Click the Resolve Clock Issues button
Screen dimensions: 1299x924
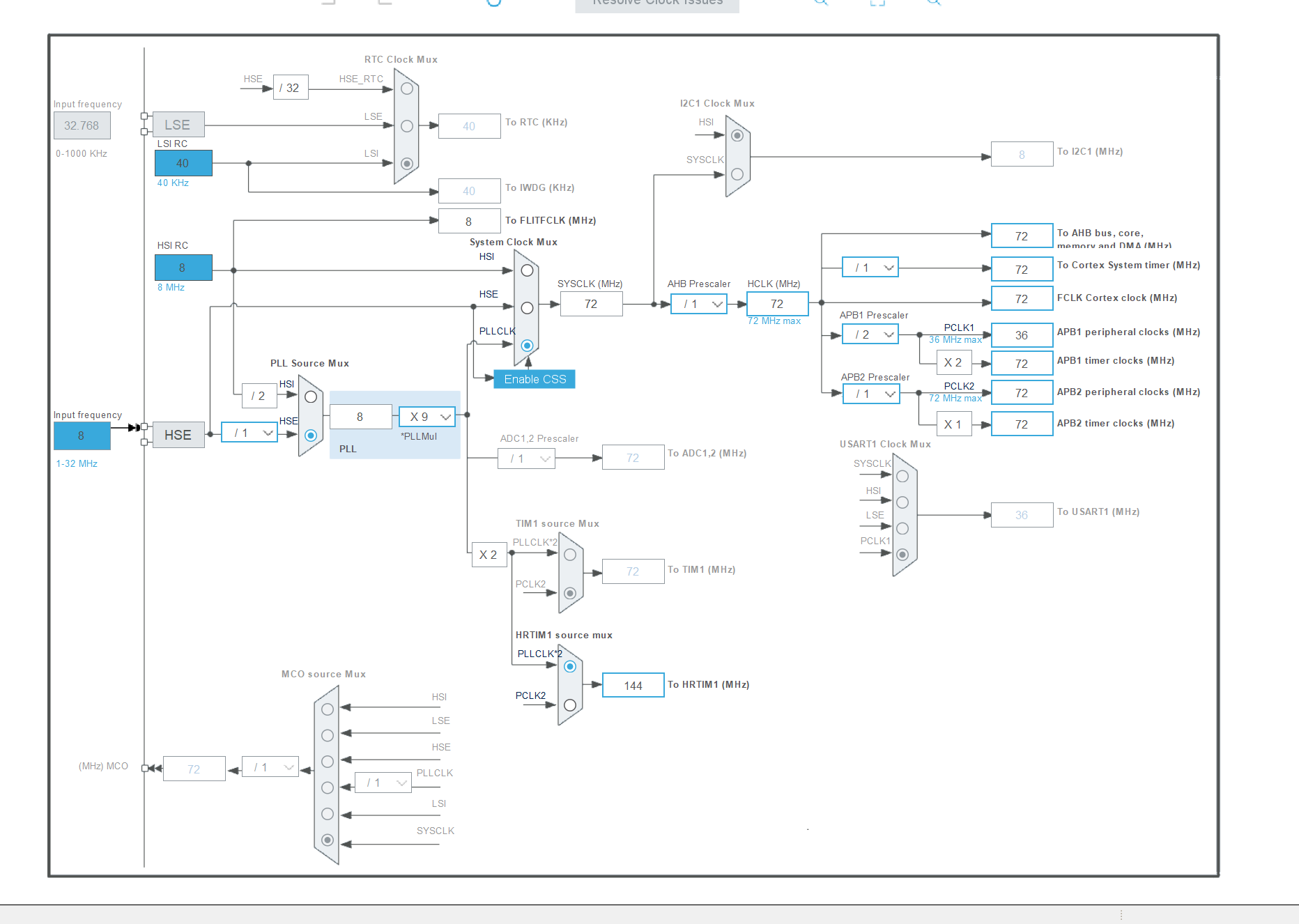(657, 3)
